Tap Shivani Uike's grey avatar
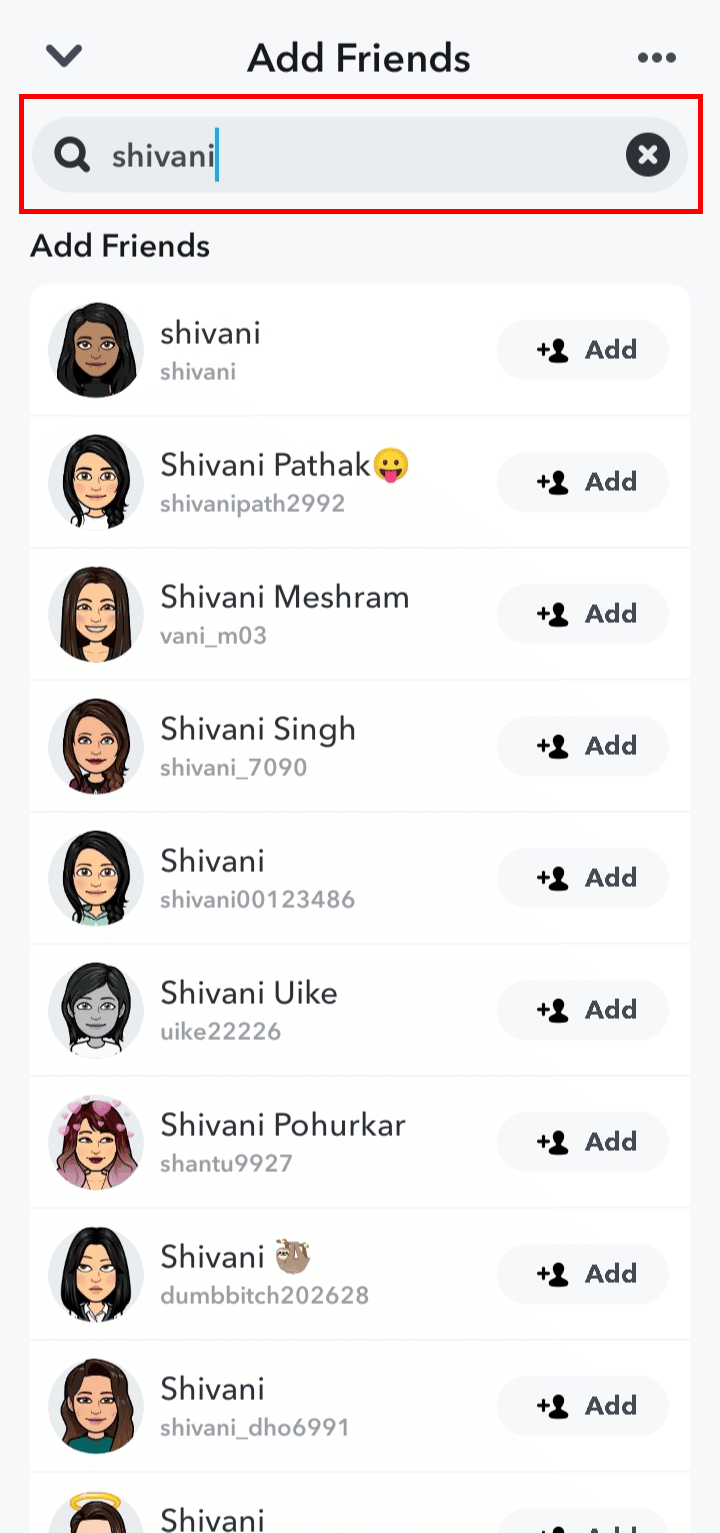Viewport: 720px width, 1533px height. 96,1010
